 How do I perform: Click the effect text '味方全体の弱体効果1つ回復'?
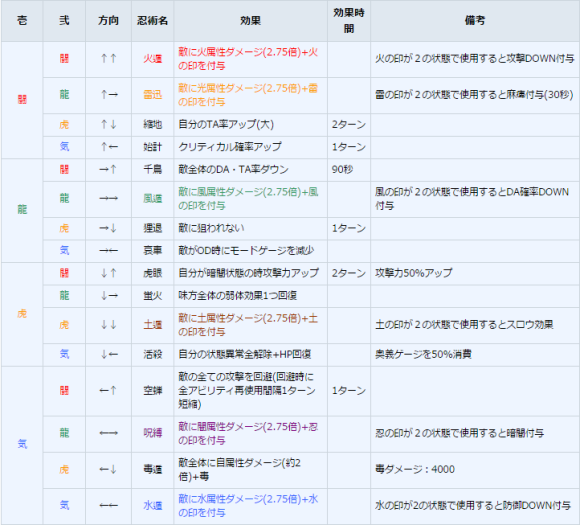(x=237, y=295)
